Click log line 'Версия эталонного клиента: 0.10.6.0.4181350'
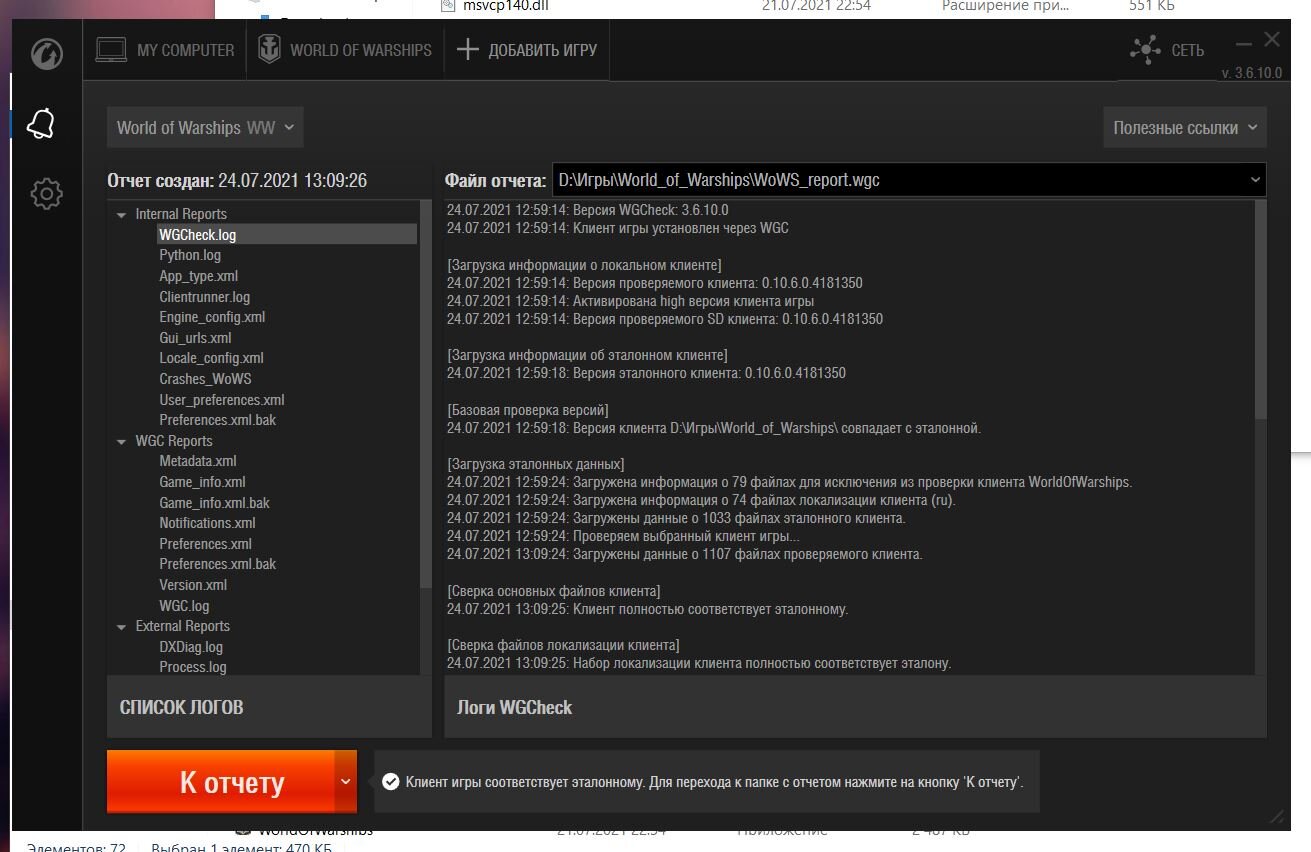 point(646,373)
